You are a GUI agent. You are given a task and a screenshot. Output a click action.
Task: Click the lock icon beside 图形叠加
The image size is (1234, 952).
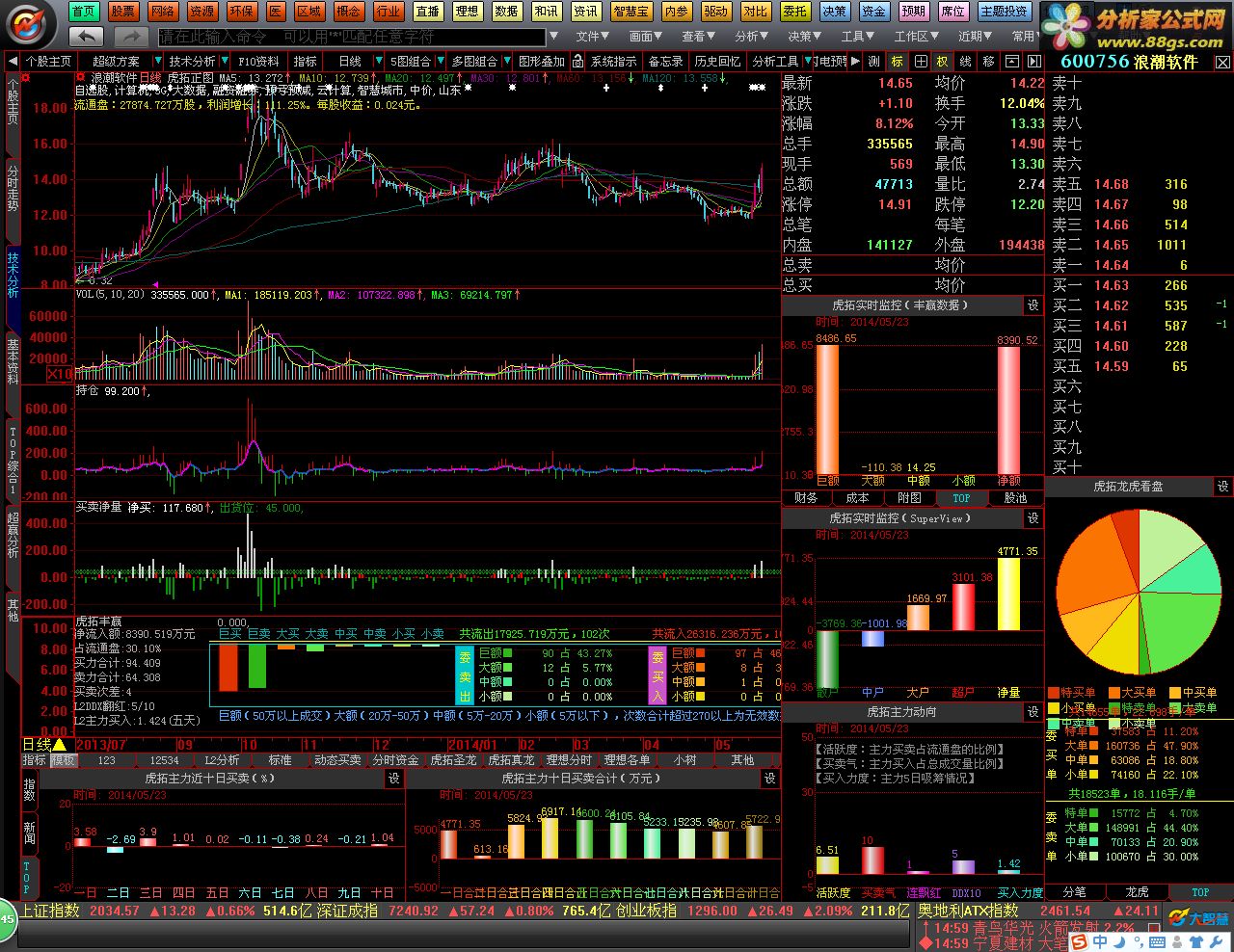(577, 61)
